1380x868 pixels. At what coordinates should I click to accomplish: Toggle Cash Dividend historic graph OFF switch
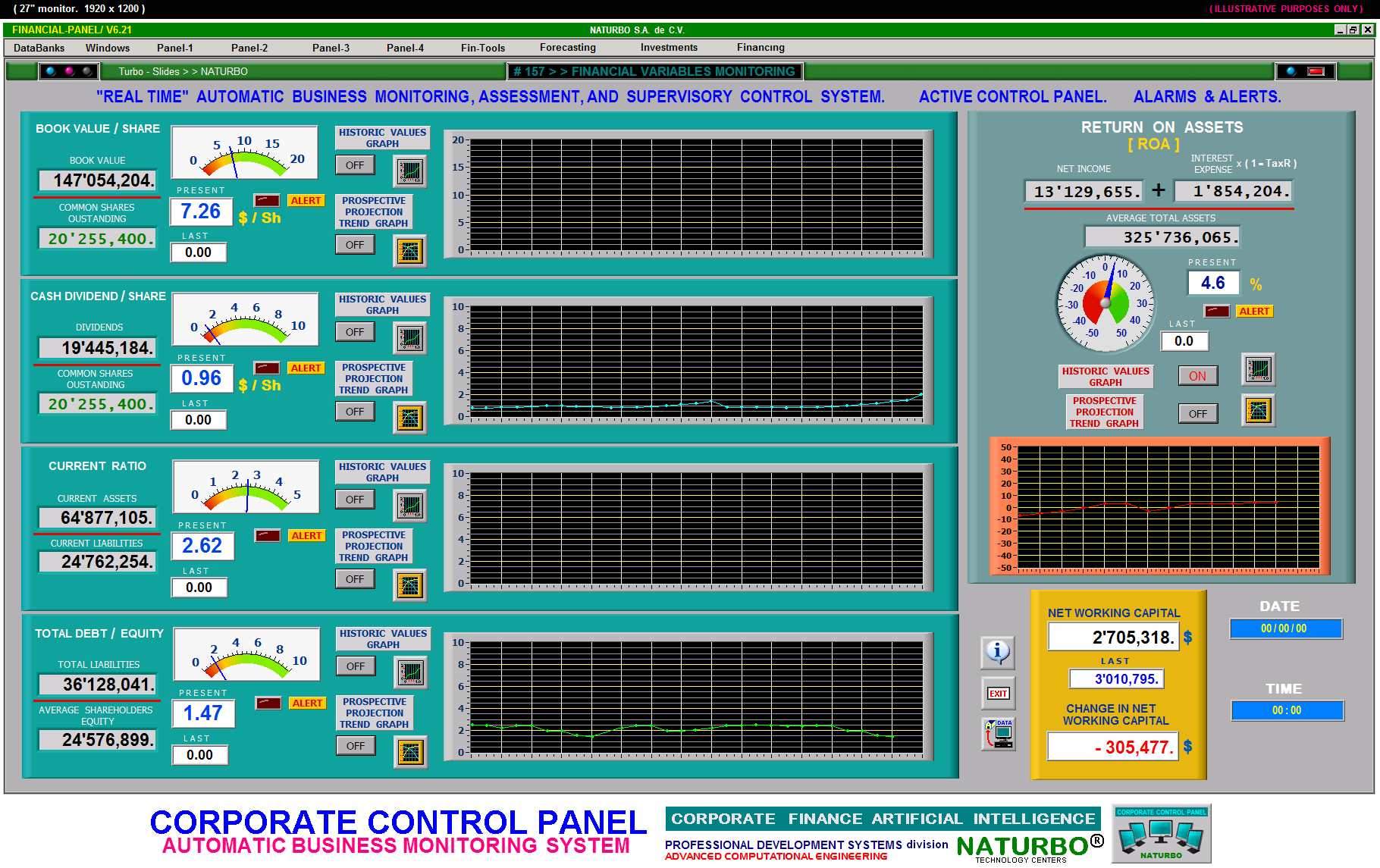point(355,331)
